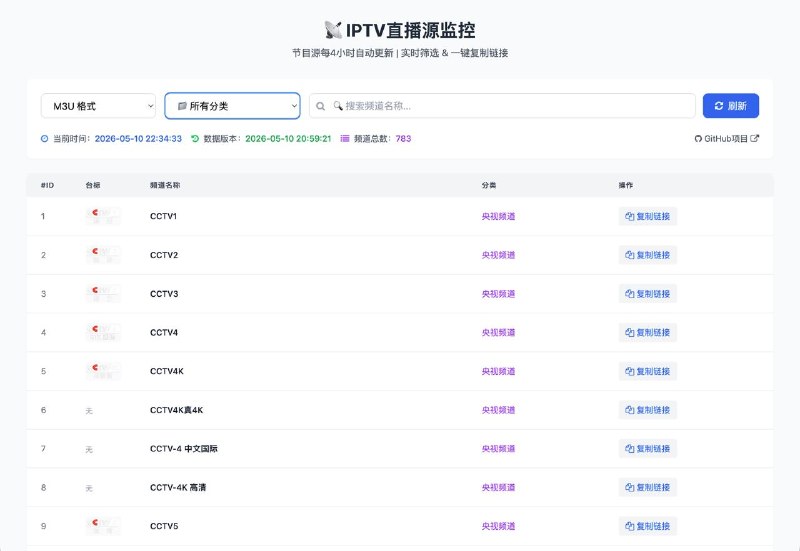
Task: Select channel name CCTV5
Action: click(x=164, y=526)
